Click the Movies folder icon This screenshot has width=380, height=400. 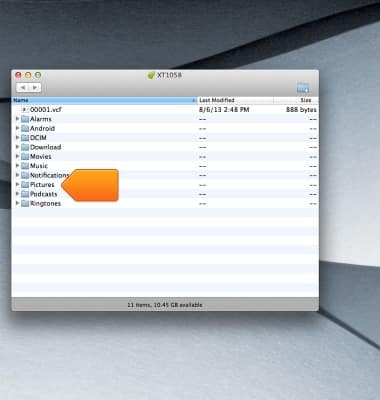pos(25,156)
